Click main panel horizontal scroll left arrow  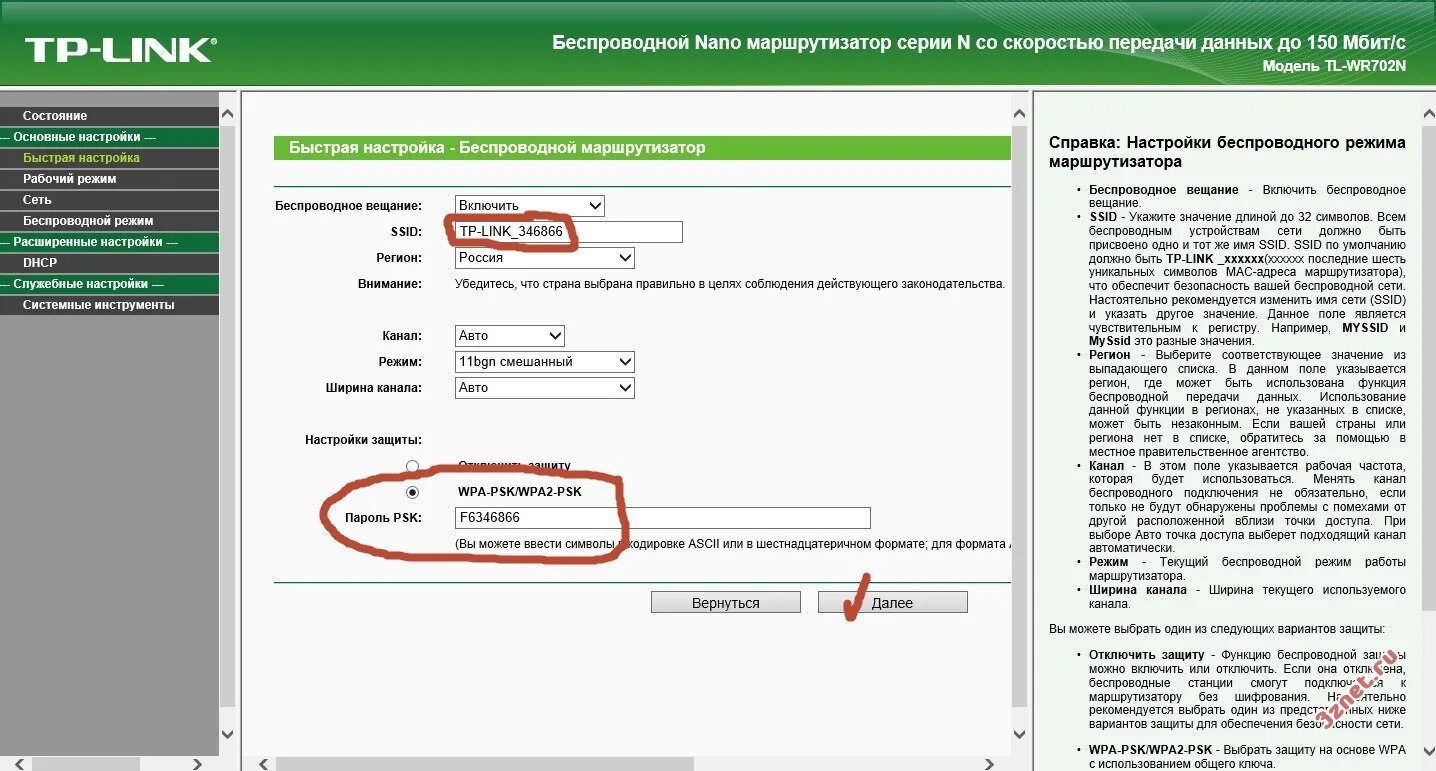(264, 763)
